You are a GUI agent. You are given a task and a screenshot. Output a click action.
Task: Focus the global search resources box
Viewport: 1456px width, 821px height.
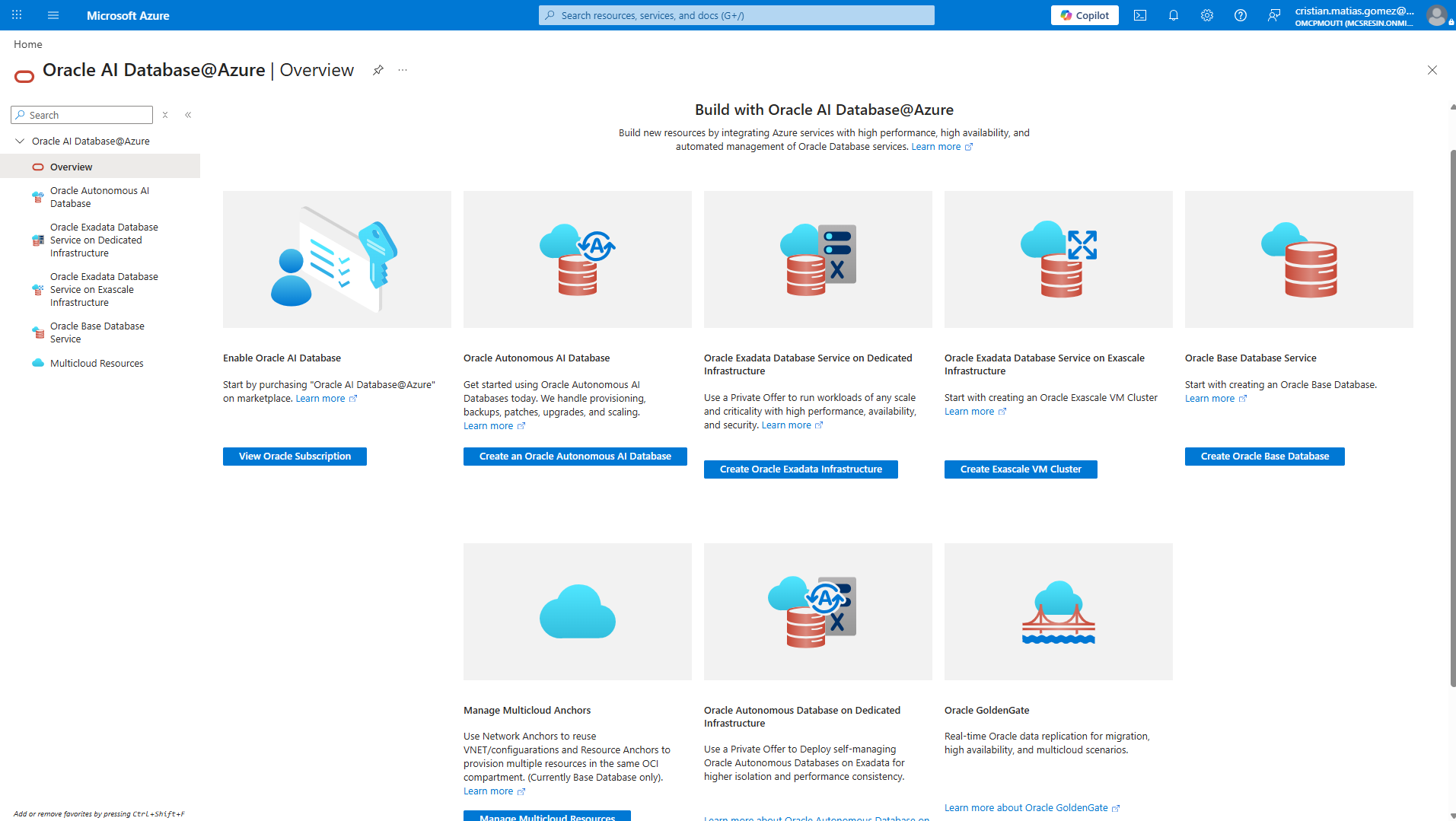click(737, 15)
